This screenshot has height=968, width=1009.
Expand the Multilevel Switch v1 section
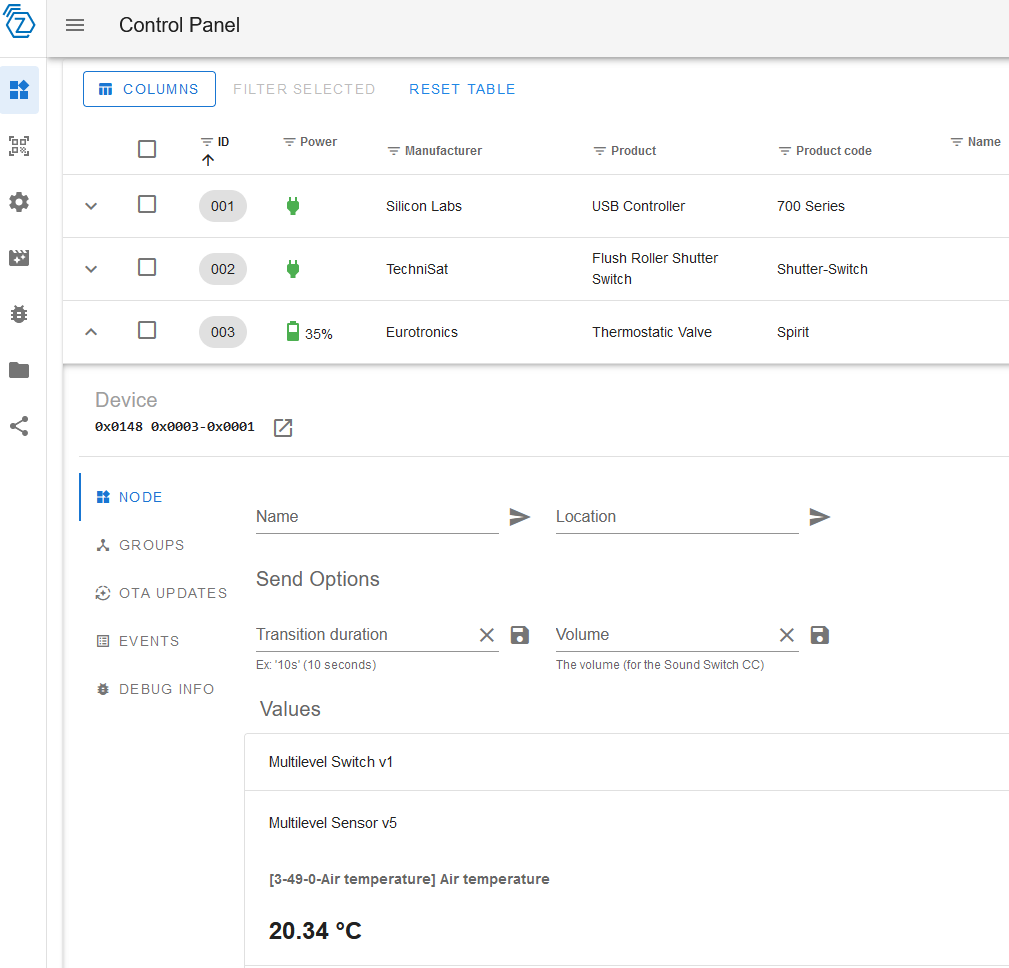(x=626, y=762)
